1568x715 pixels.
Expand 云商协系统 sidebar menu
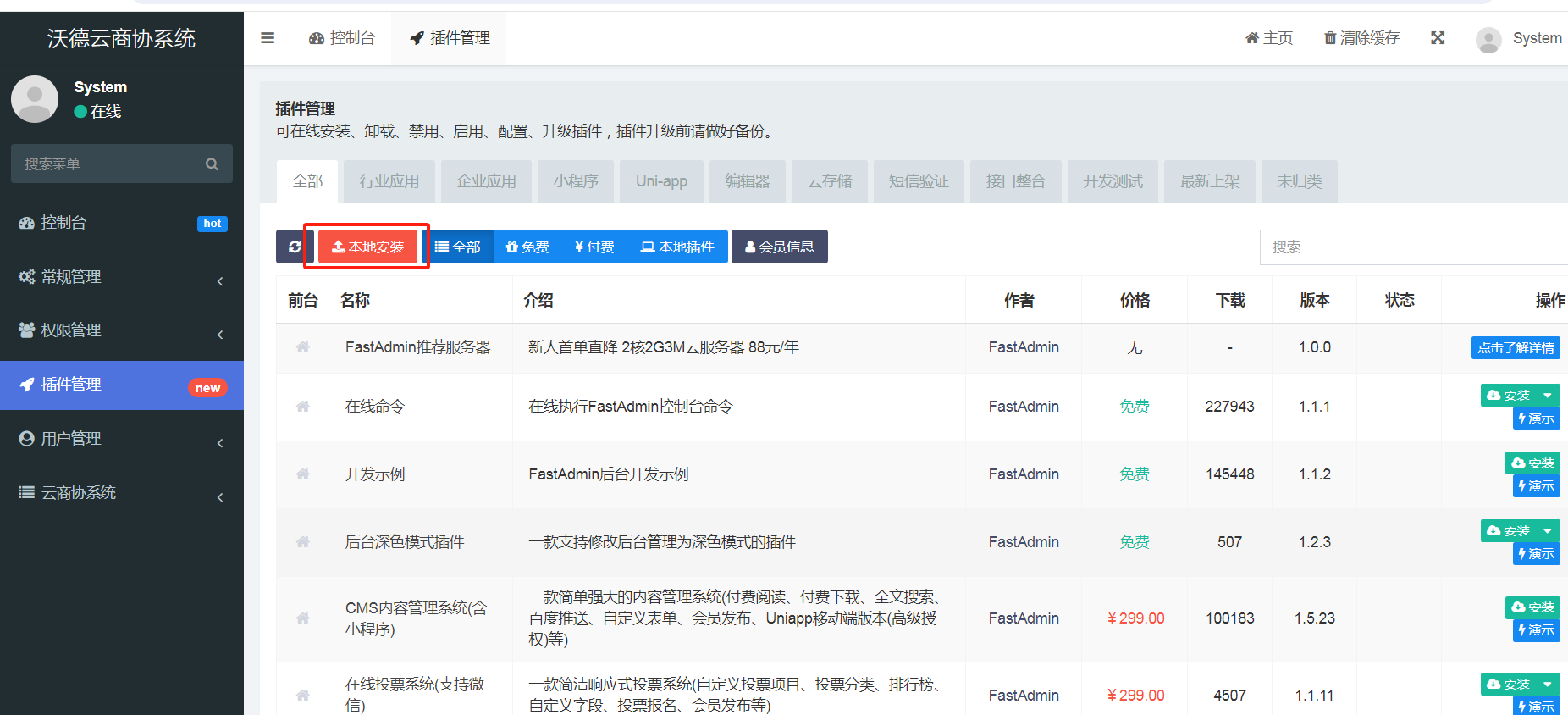click(122, 493)
